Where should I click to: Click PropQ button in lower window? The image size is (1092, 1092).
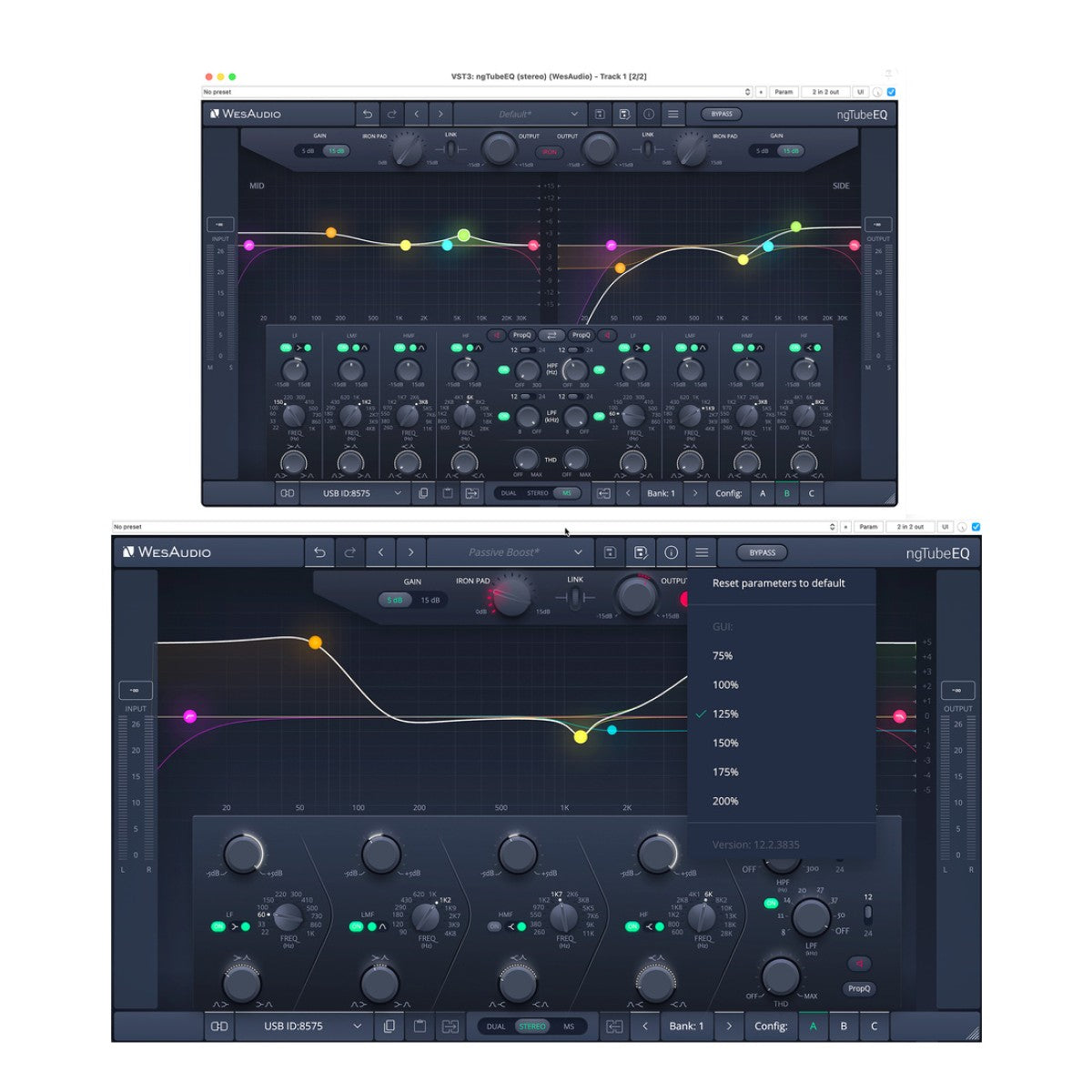[859, 988]
